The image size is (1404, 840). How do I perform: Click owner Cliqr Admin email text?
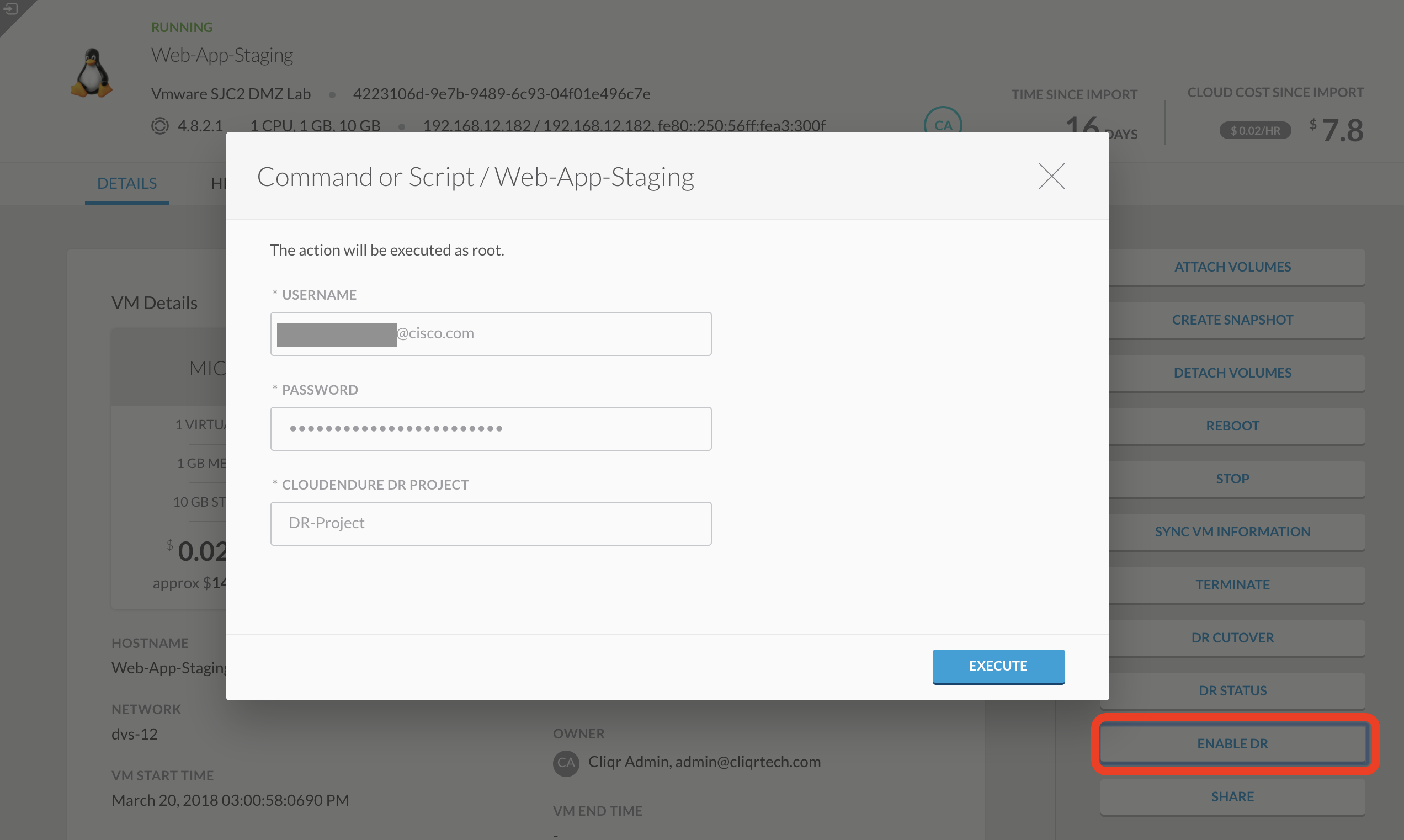click(x=705, y=762)
